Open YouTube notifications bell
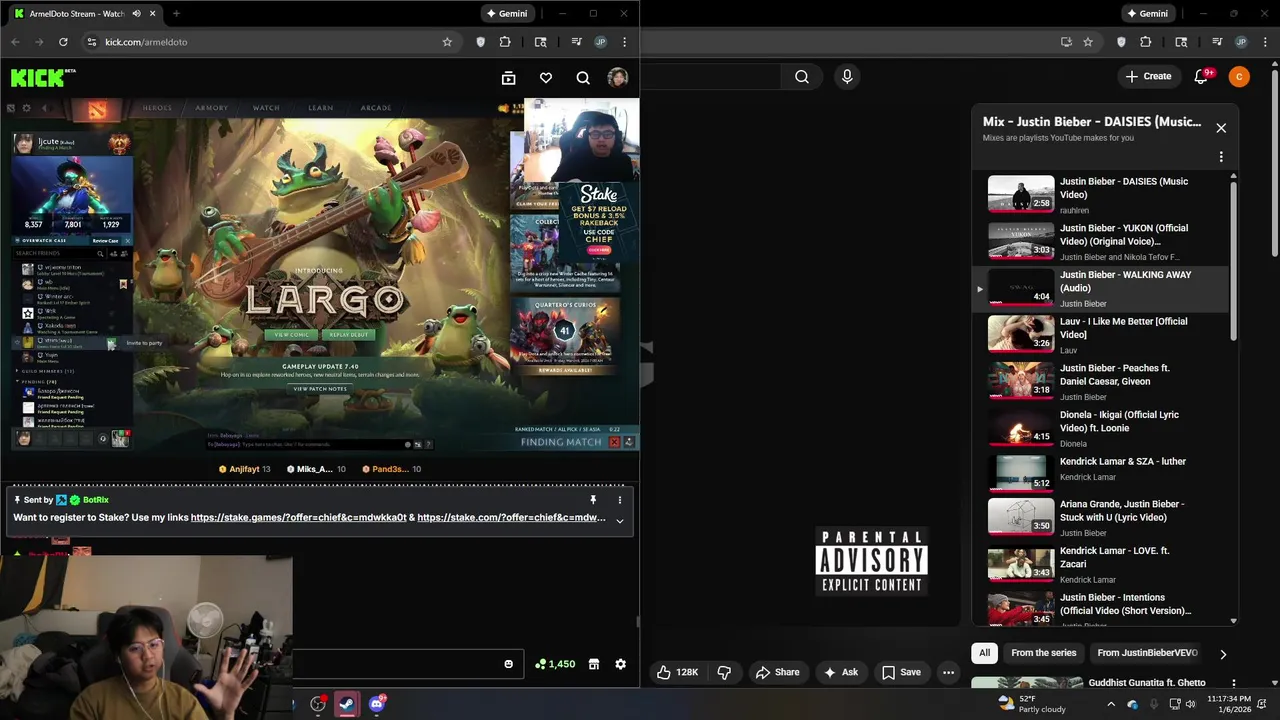Image resolution: width=1280 pixels, height=720 pixels. [x=1202, y=76]
